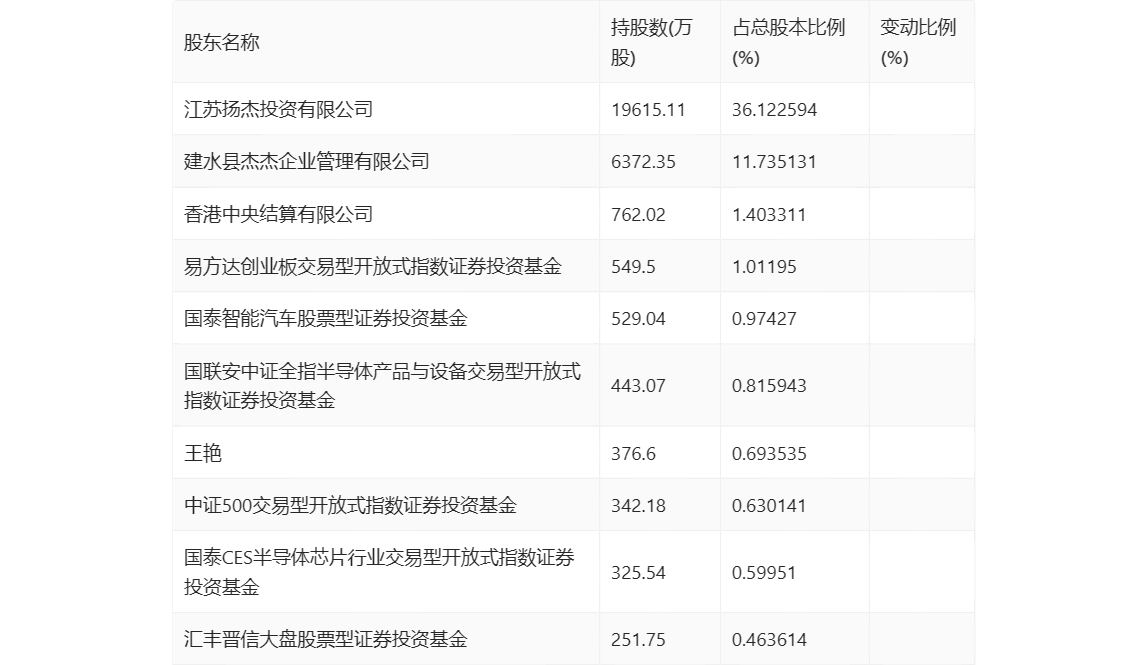1148x665 pixels.
Task: Select the 0.693535 percentage value
Action: click(769, 454)
